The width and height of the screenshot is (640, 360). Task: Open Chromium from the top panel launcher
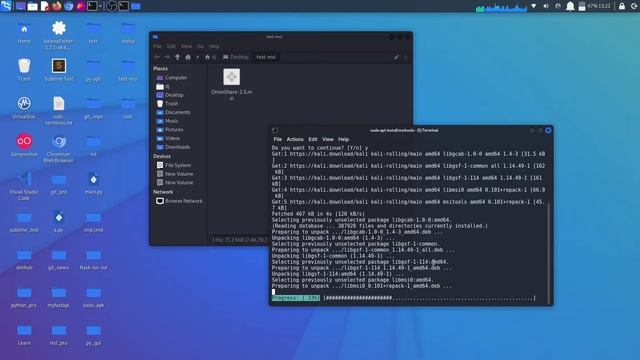[x=69, y=6]
